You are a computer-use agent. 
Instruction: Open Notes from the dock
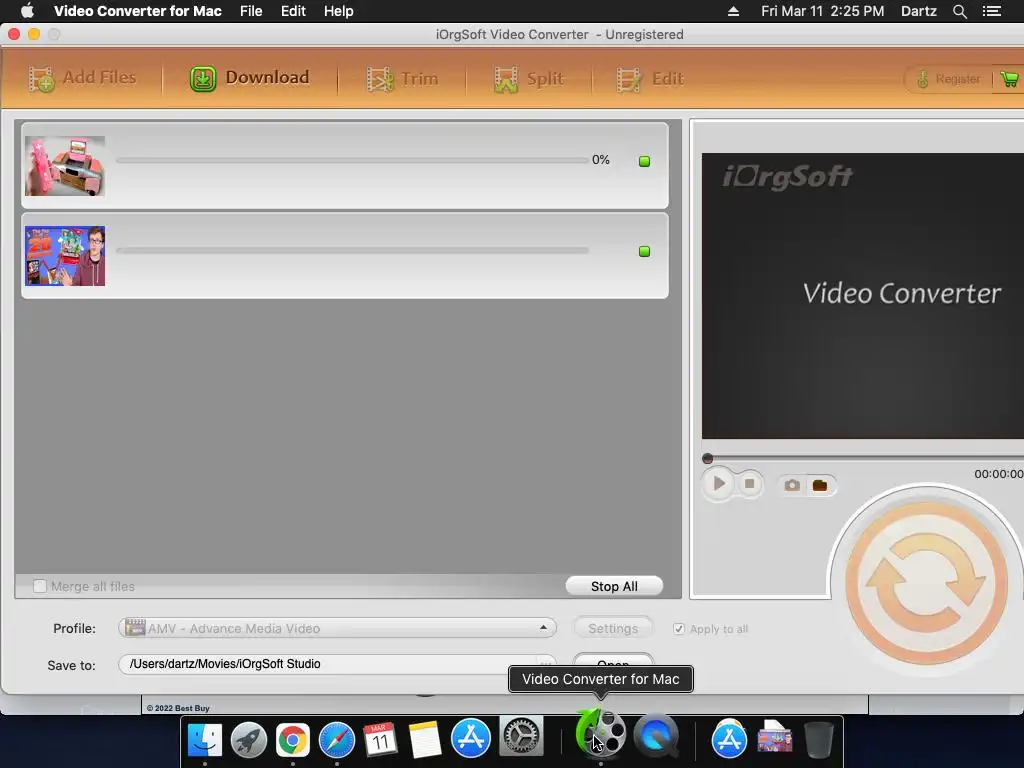point(425,739)
